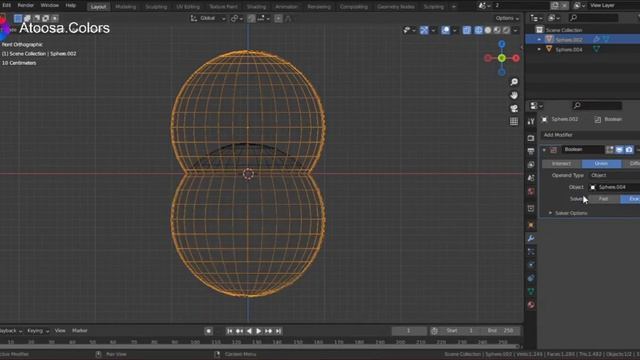The image size is (640, 360).
Task: Open the Material properties tab icon
Action: click(x=531, y=305)
